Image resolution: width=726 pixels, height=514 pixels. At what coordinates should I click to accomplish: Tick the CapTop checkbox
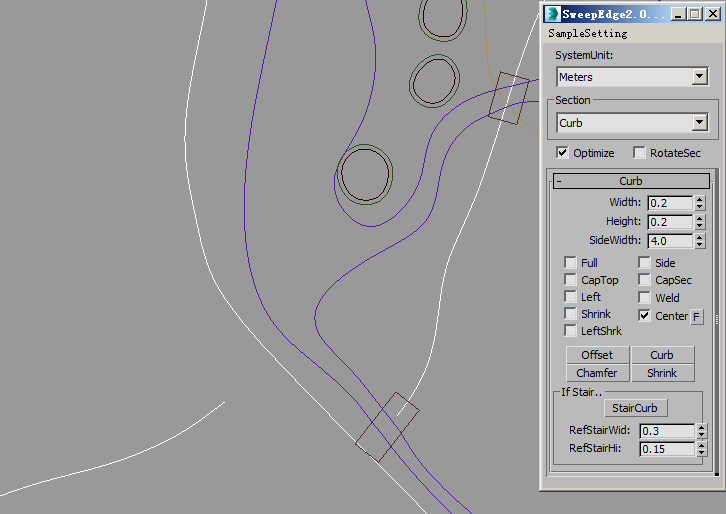coord(570,280)
